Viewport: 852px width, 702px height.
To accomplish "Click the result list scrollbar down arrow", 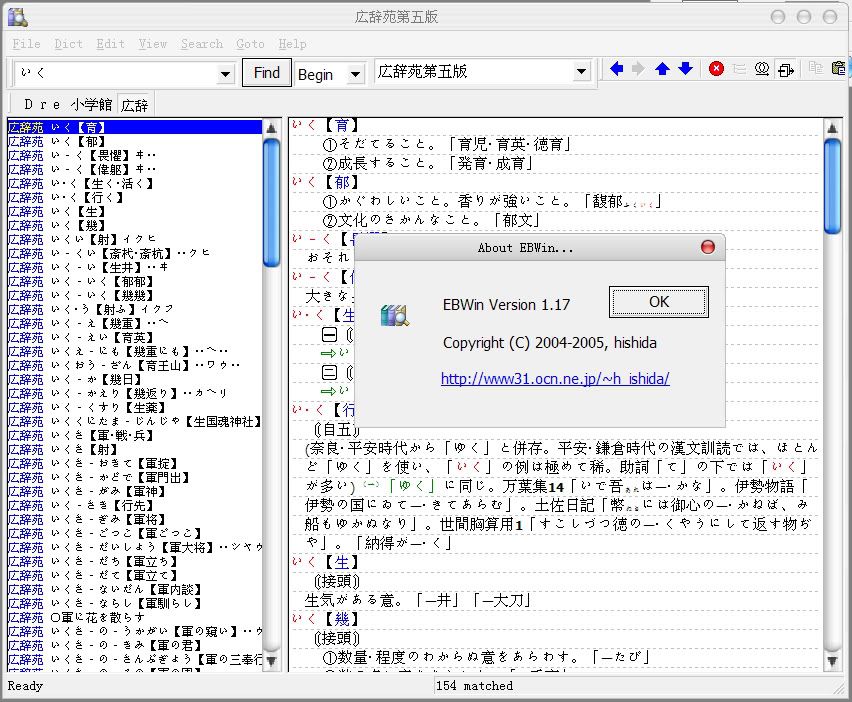I will point(271,661).
